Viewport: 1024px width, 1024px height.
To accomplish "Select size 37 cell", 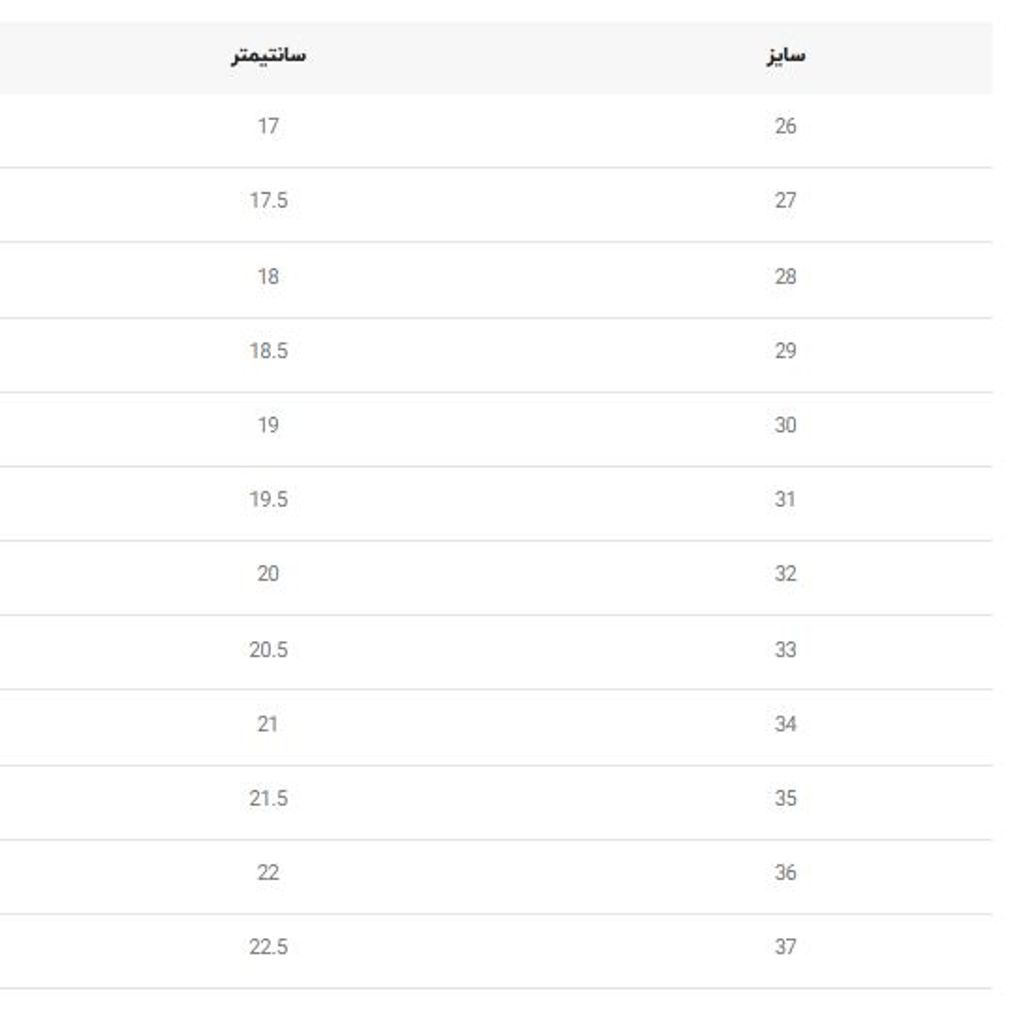I will (785, 947).
